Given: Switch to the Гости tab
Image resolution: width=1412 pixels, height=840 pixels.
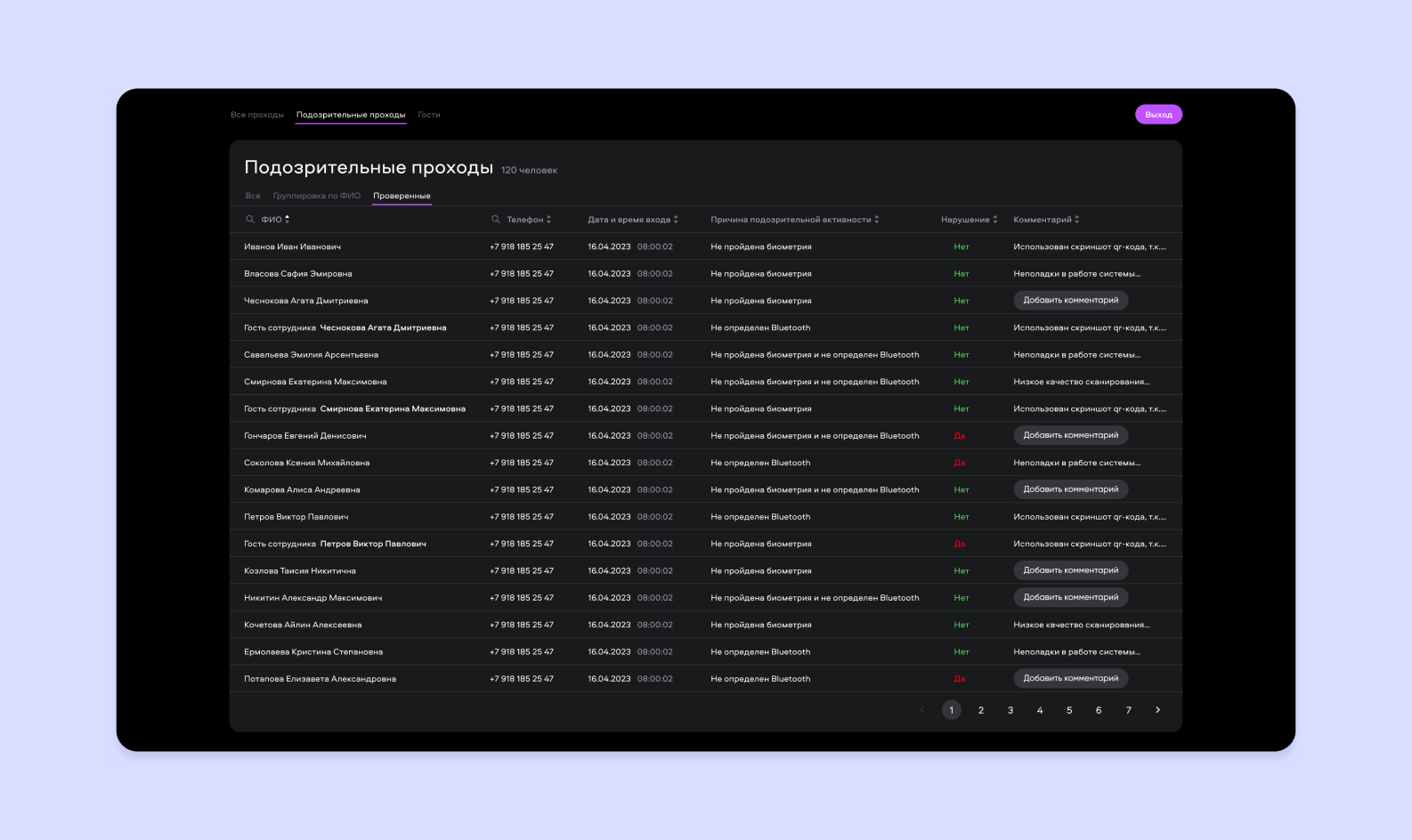Looking at the screenshot, I should 429,115.
